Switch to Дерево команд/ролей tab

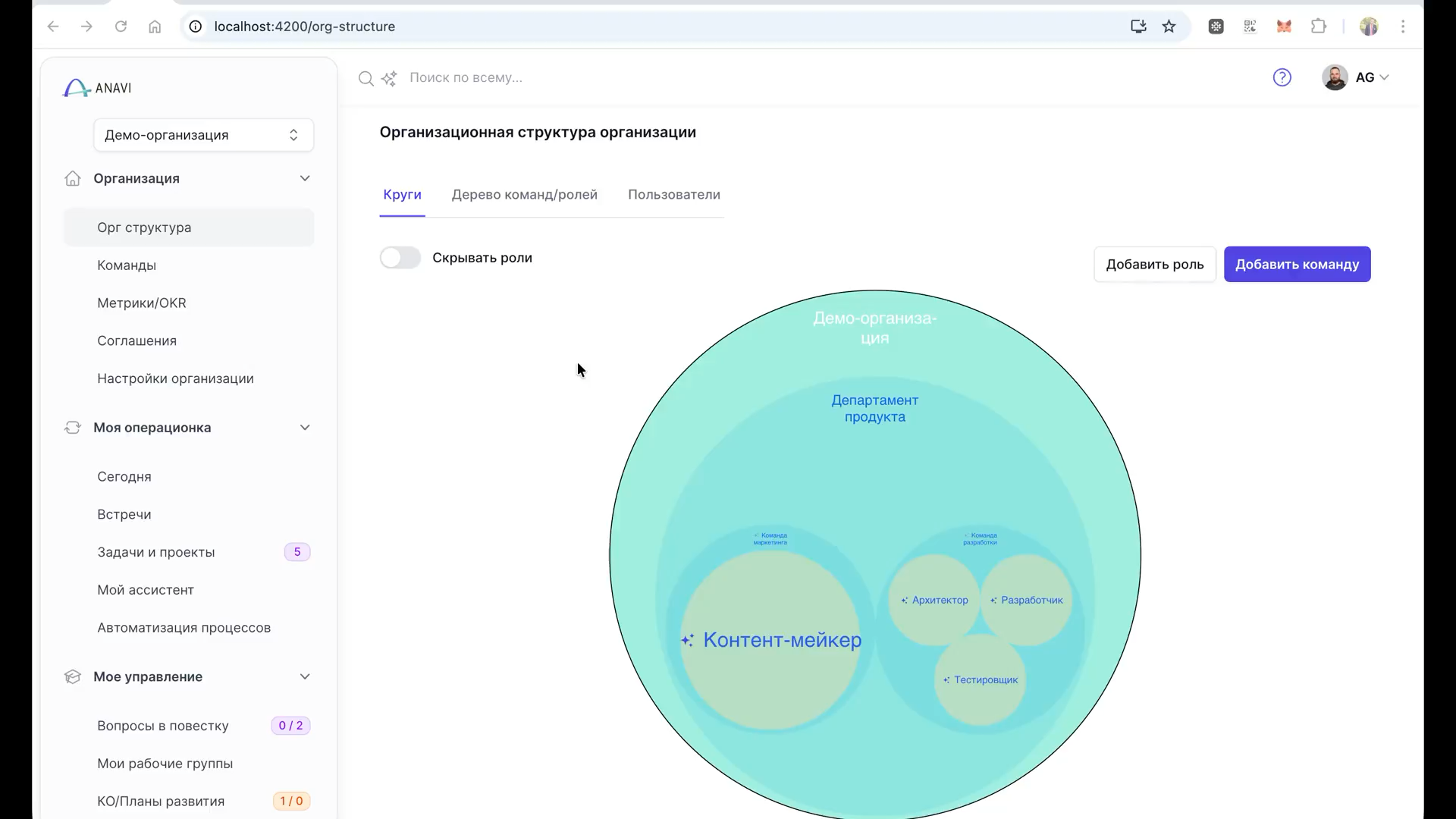click(x=524, y=195)
